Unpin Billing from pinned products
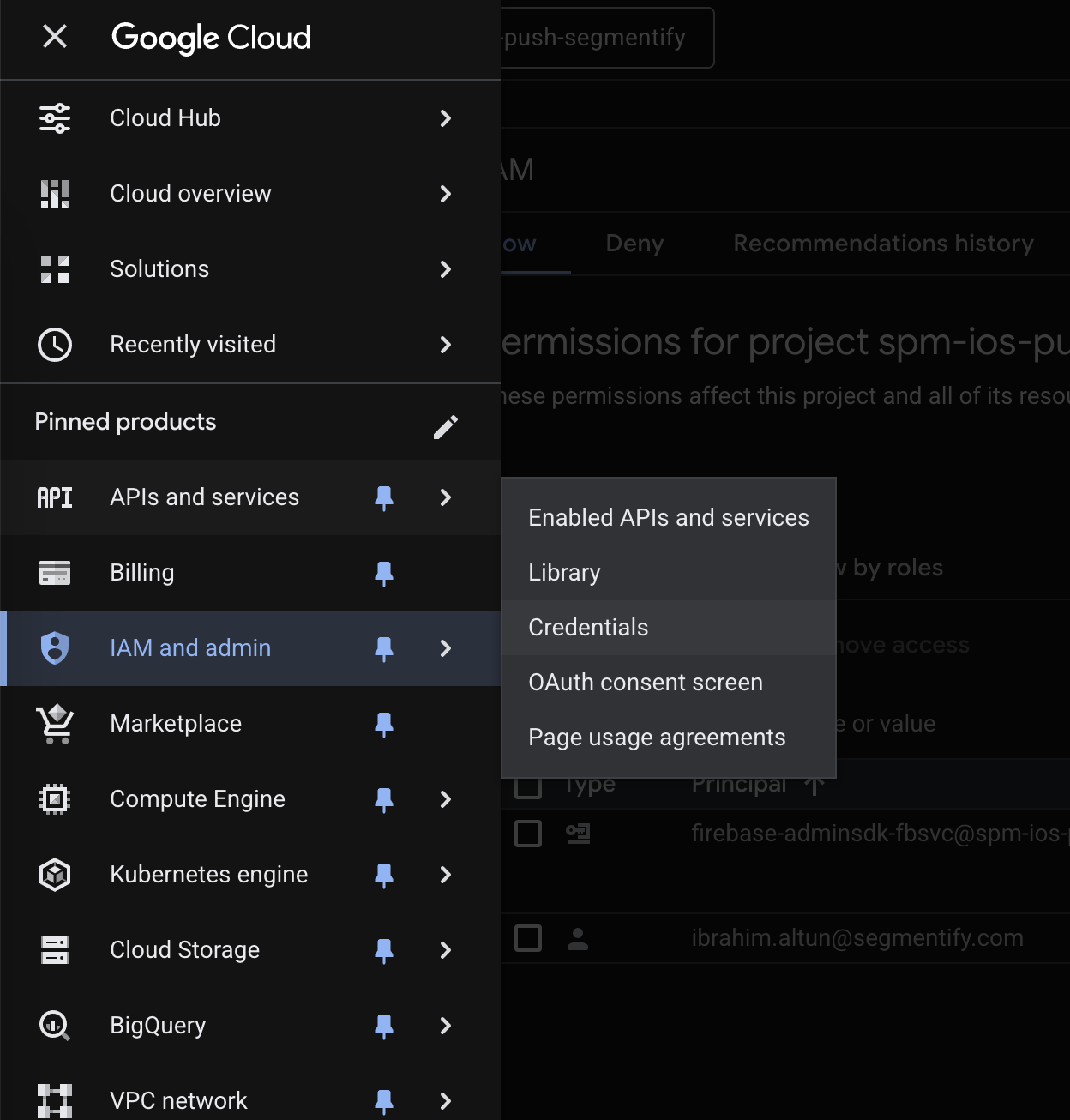 (x=384, y=574)
